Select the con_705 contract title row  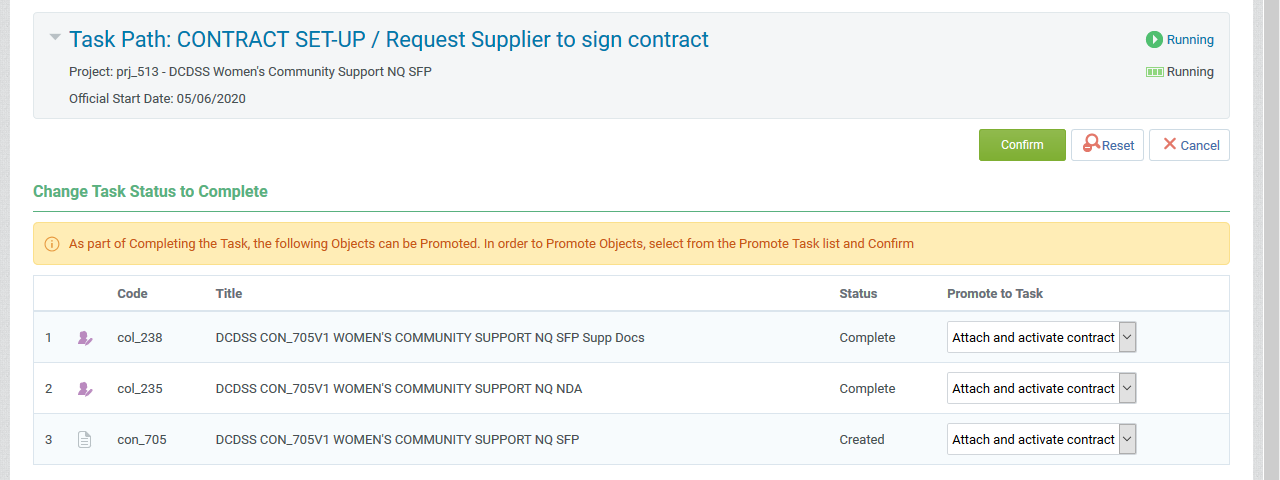tap(397, 440)
